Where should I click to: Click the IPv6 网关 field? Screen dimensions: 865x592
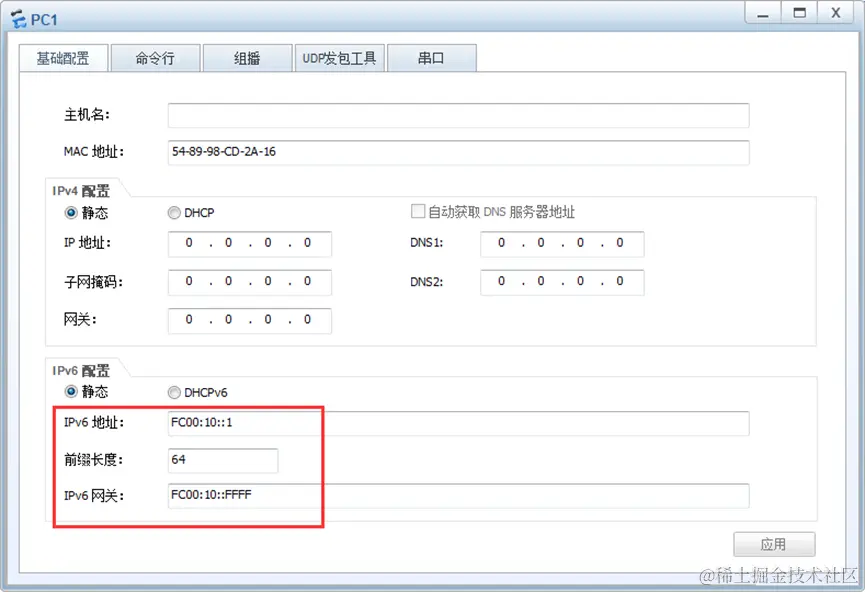458,495
